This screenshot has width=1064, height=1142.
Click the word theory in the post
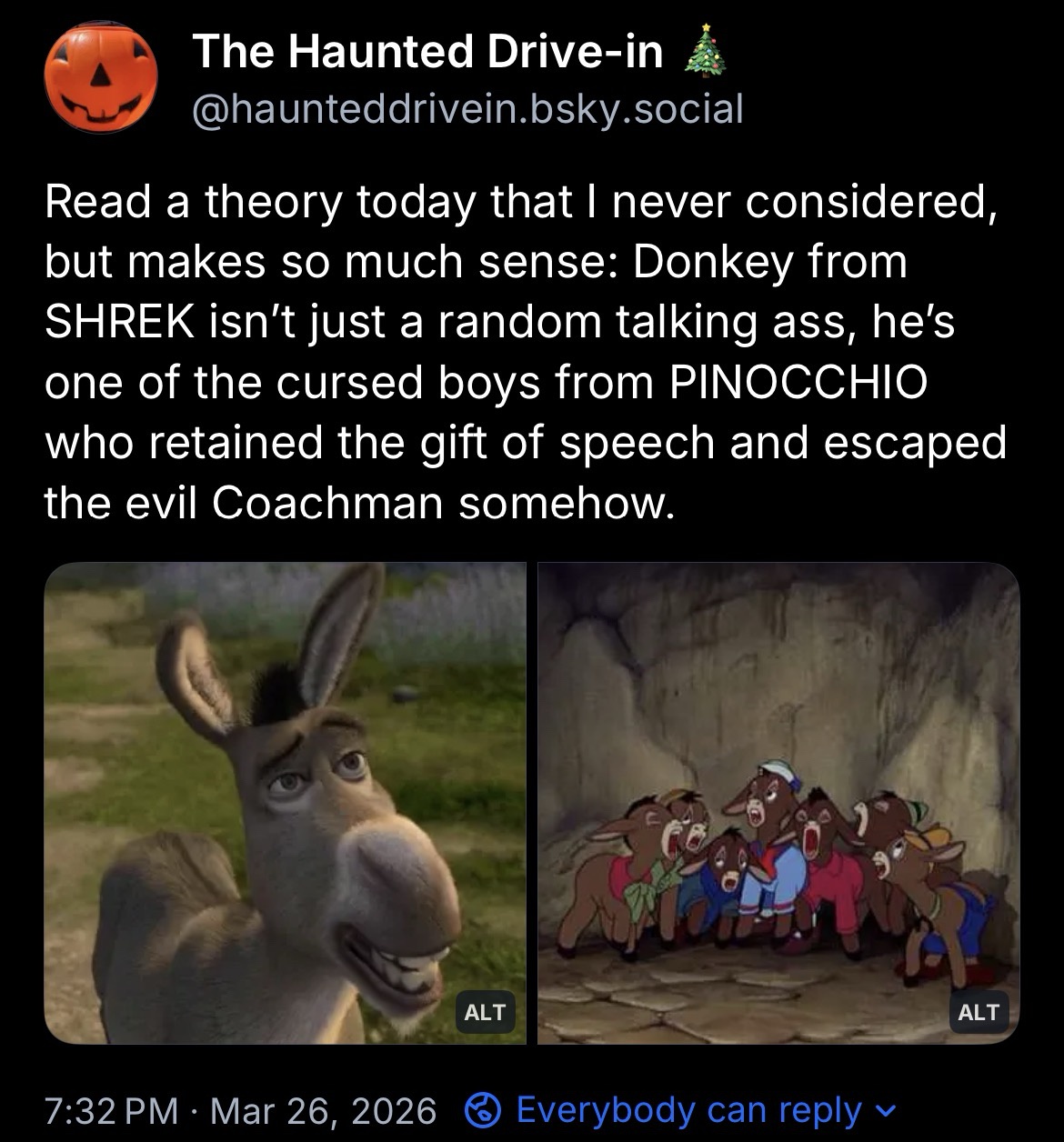[x=270, y=202]
